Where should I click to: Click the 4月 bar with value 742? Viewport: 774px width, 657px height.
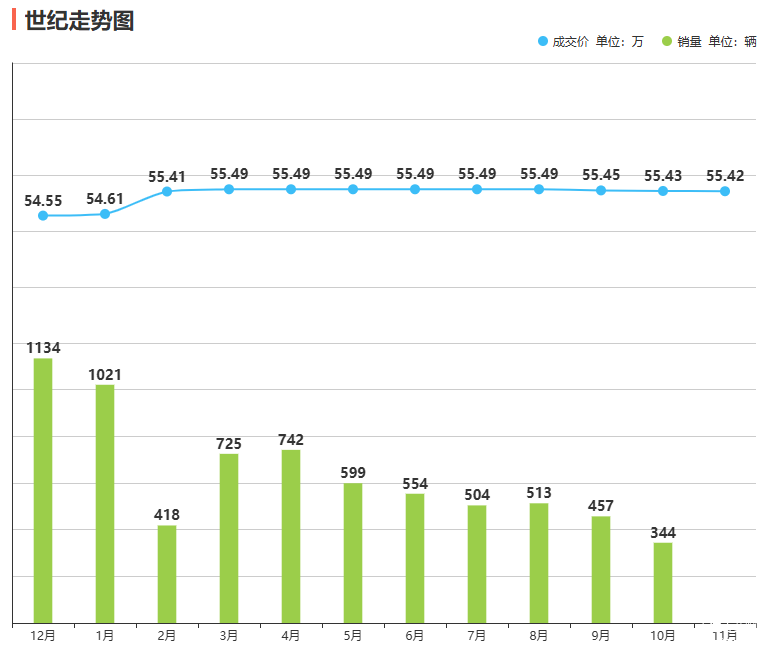[x=291, y=536]
